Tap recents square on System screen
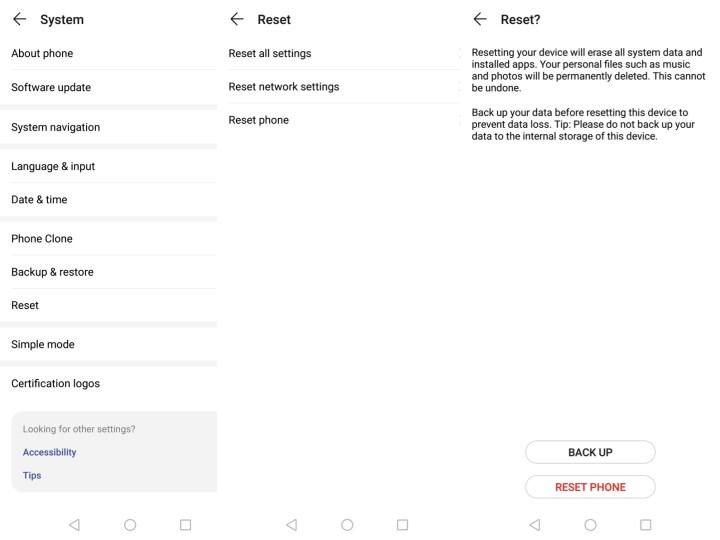Viewport: 720px width, 540px height. (x=185, y=524)
